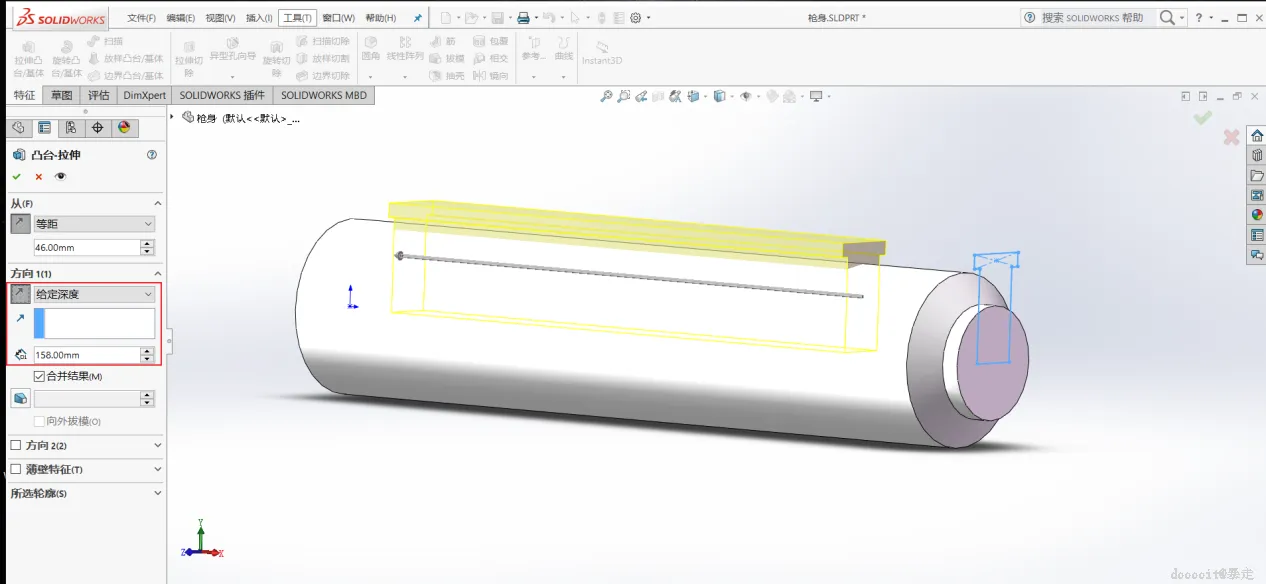Screen dimensions: 1266x584
Task: Click the pin icon beside 帮助 menu
Action: pyautogui.click(x=417, y=18)
